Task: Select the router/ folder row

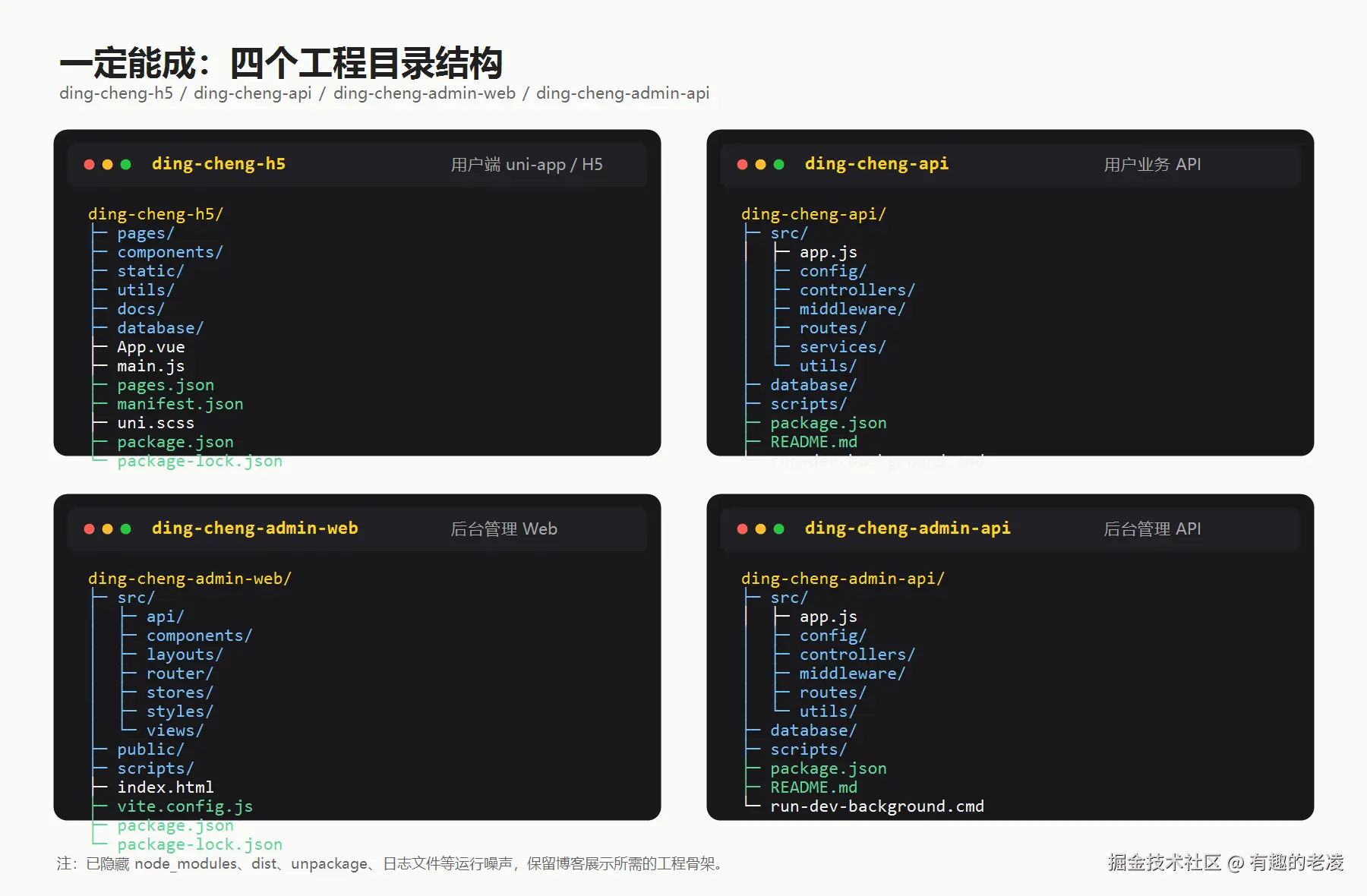Action: pyautogui.click(x=180, y=674)
